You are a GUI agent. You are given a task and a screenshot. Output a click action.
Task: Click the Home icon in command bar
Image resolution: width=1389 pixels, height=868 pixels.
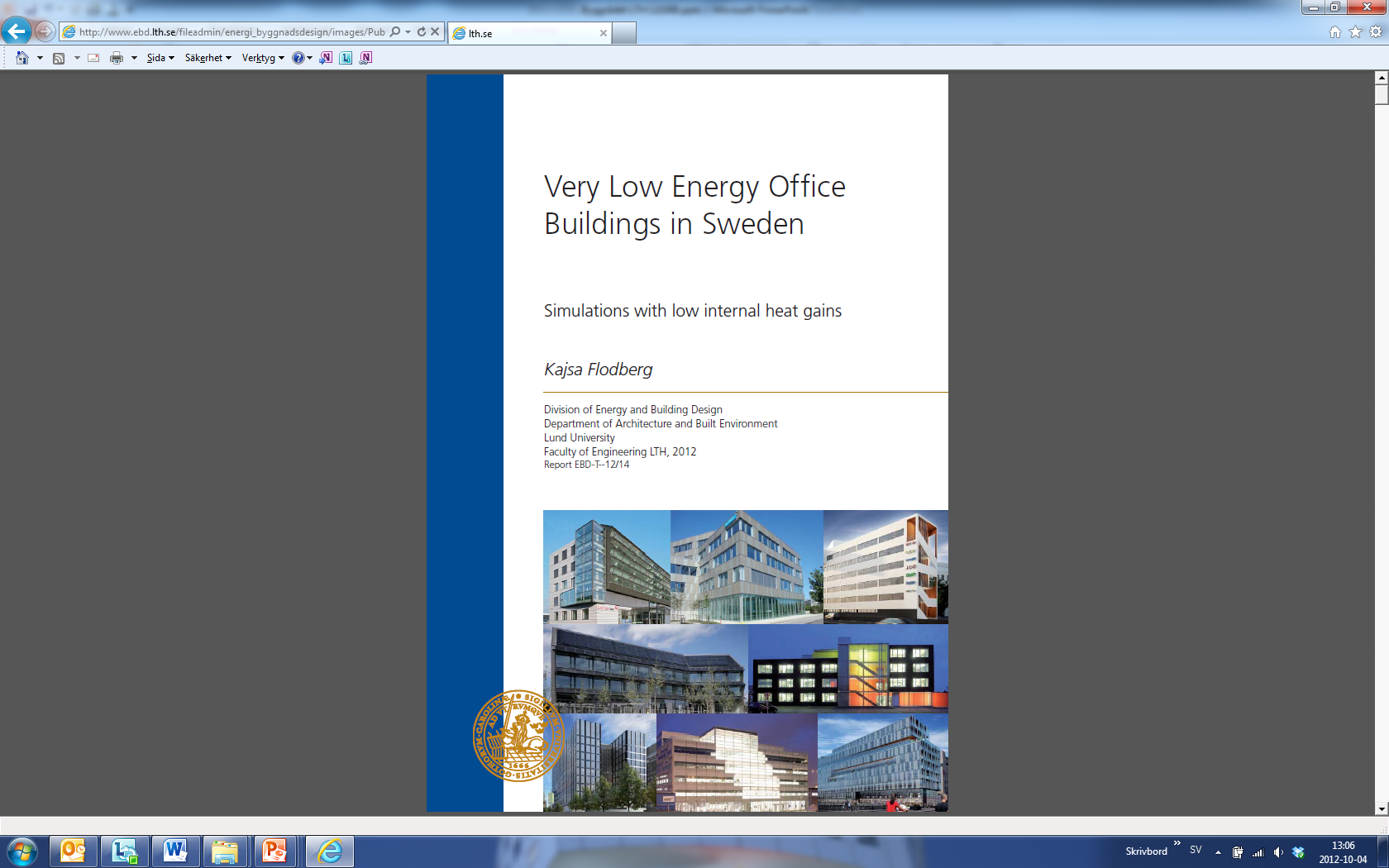pyautogui.click(x=22, y=58)
